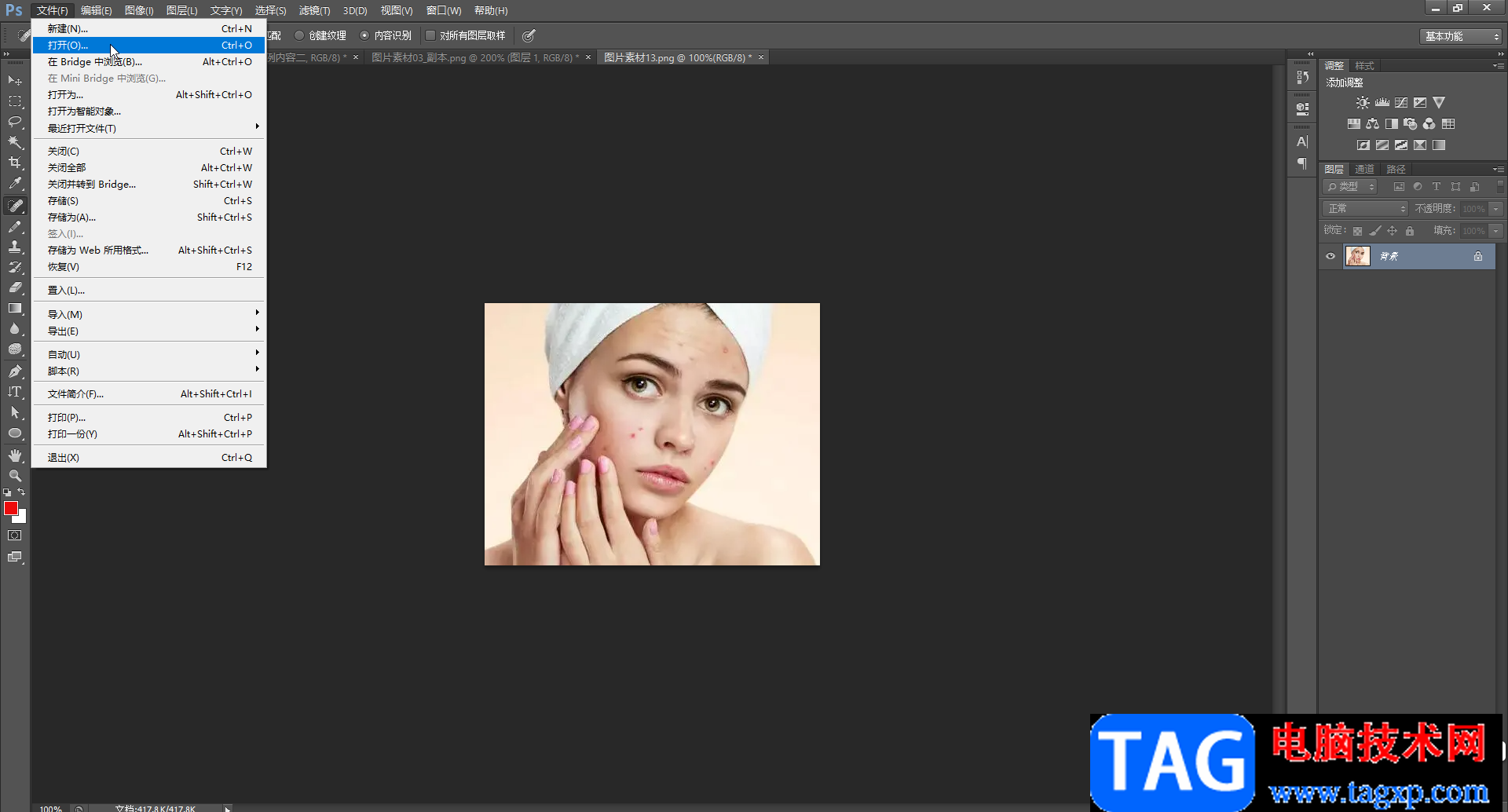1508x812 pixels.
Task: Select the Eyedropper tool
Action: point(15,184)
